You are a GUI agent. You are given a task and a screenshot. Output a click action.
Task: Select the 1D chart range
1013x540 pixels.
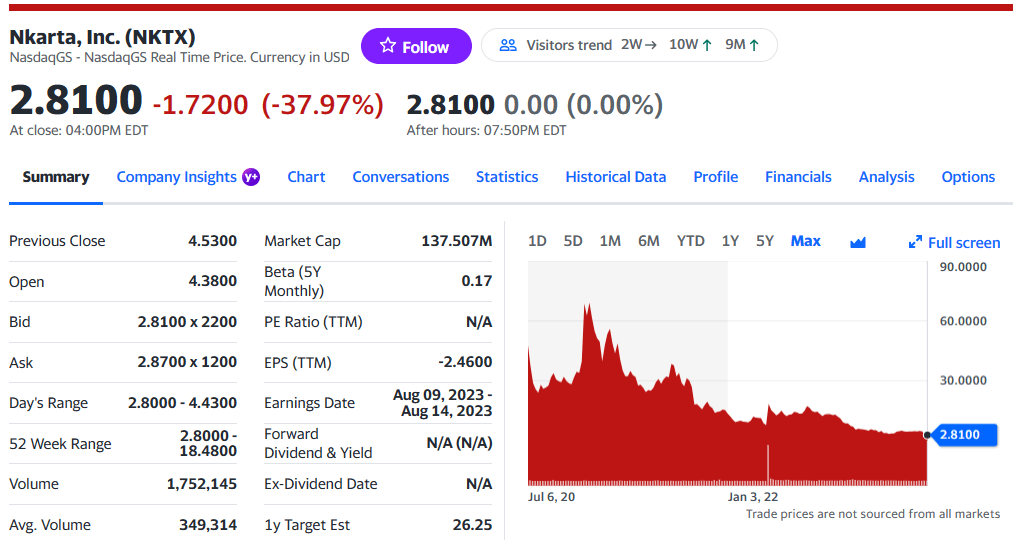click(x=537, y=241)
